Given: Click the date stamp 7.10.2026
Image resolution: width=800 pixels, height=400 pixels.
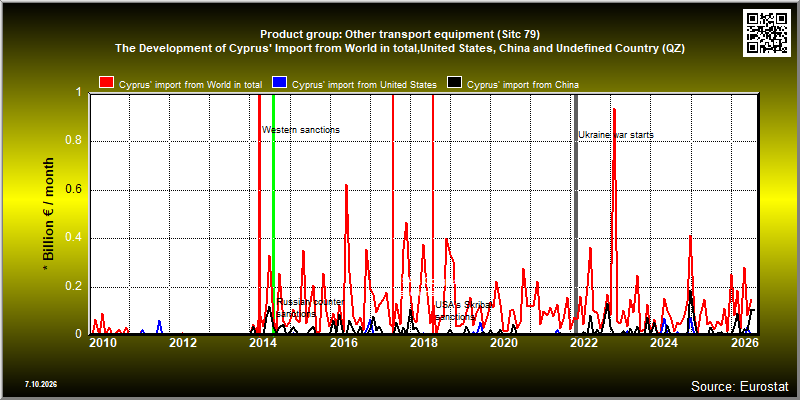Looking at the screenshot, I should 40,384.
